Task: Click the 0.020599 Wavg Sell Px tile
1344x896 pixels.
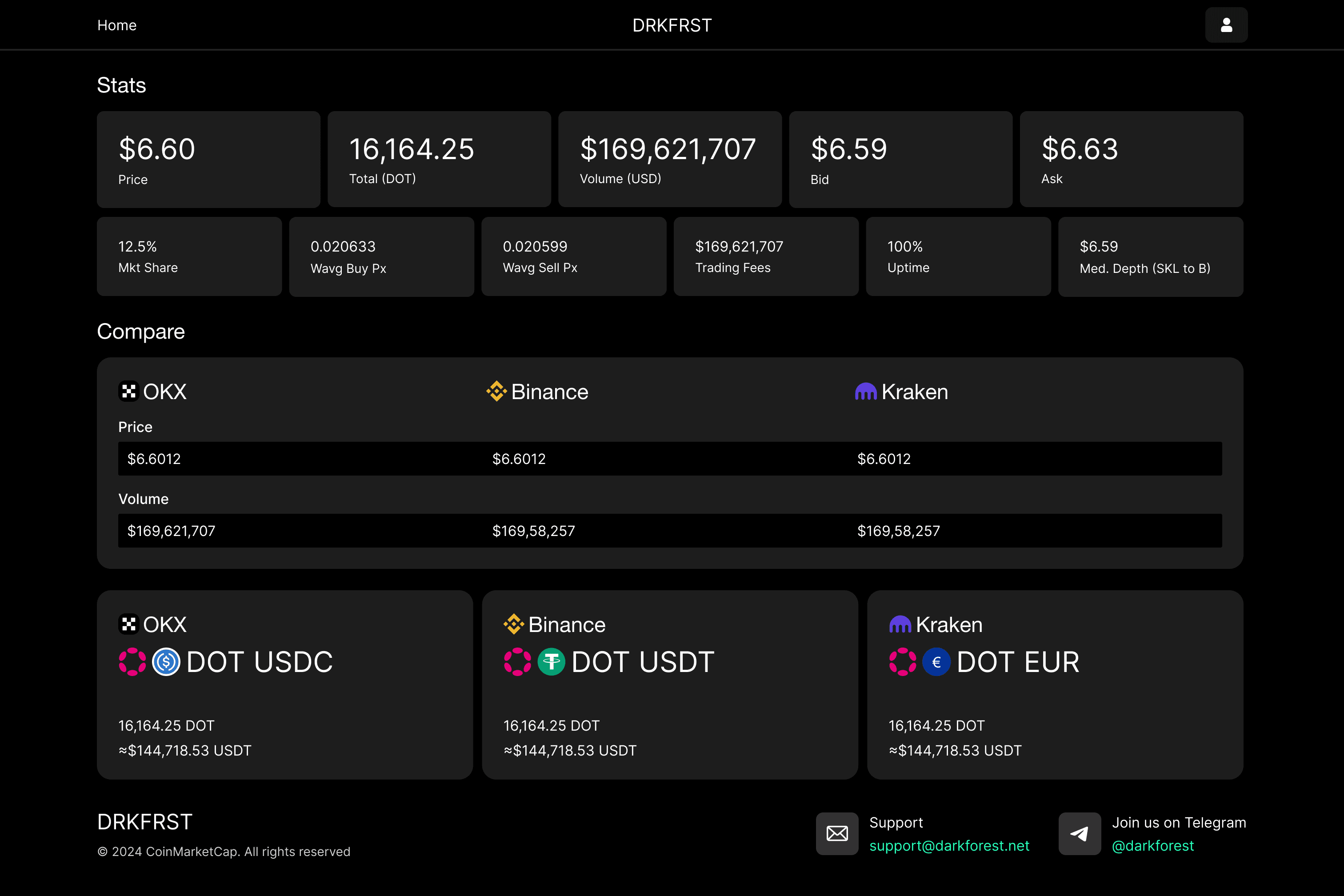Action: click(x=574, y=256)
